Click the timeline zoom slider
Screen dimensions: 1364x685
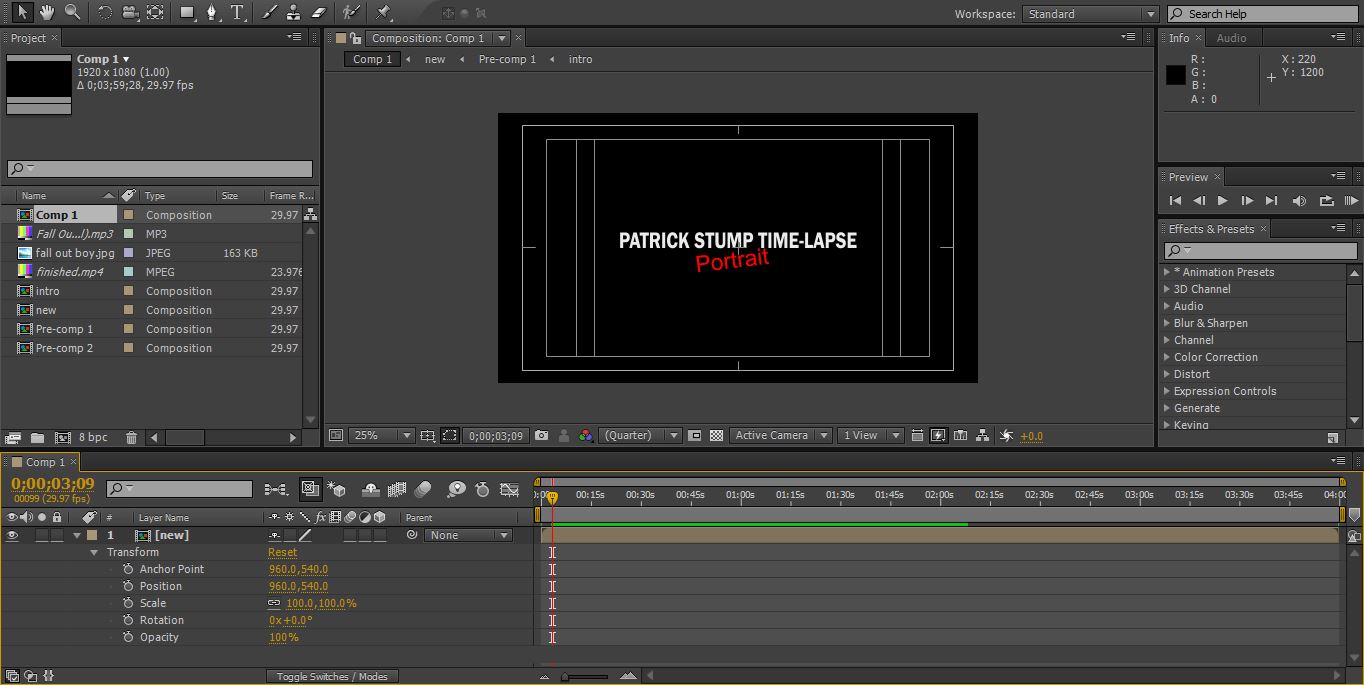click(587, 677)
